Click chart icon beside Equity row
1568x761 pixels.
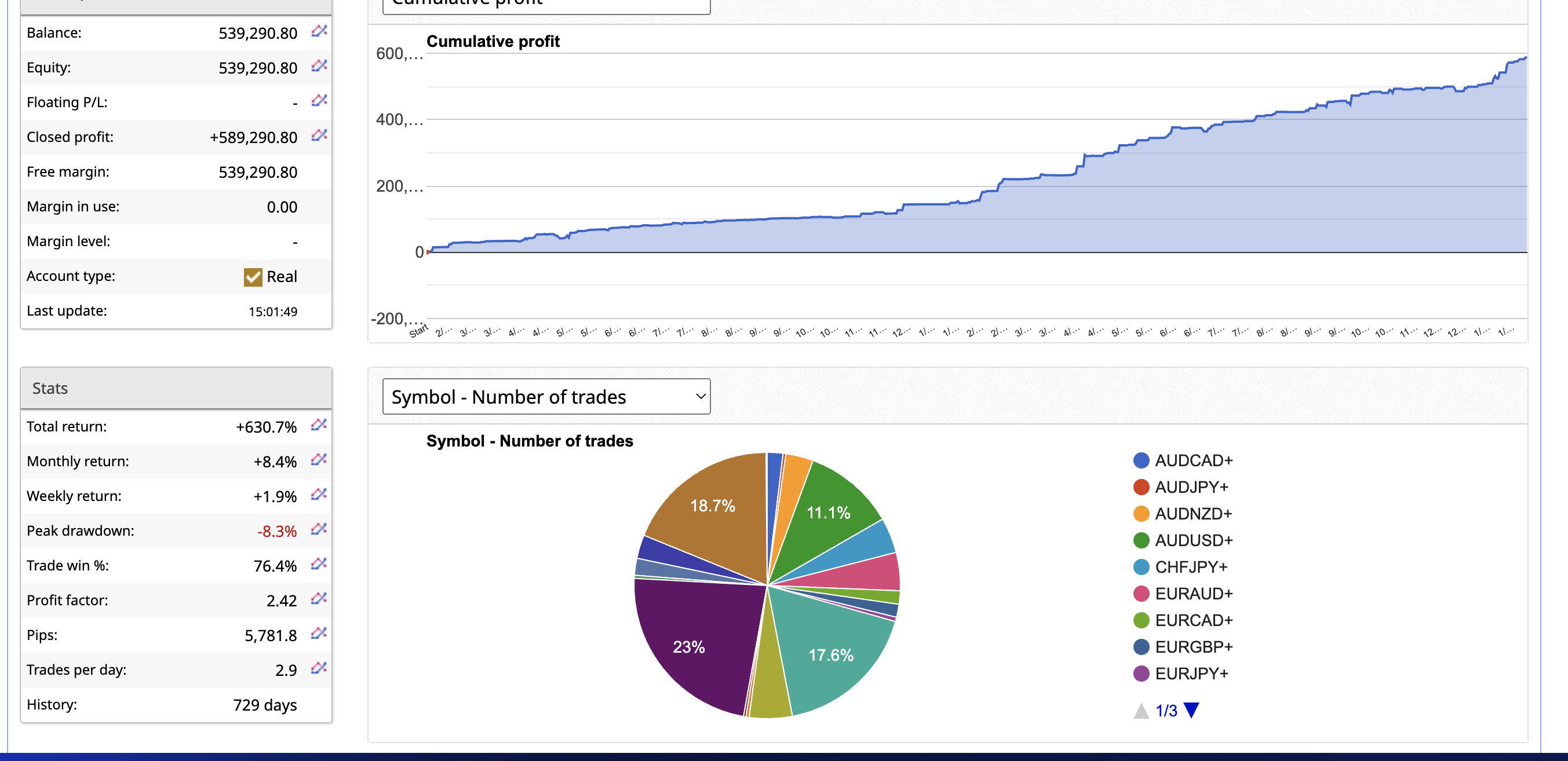coord(319,65)
